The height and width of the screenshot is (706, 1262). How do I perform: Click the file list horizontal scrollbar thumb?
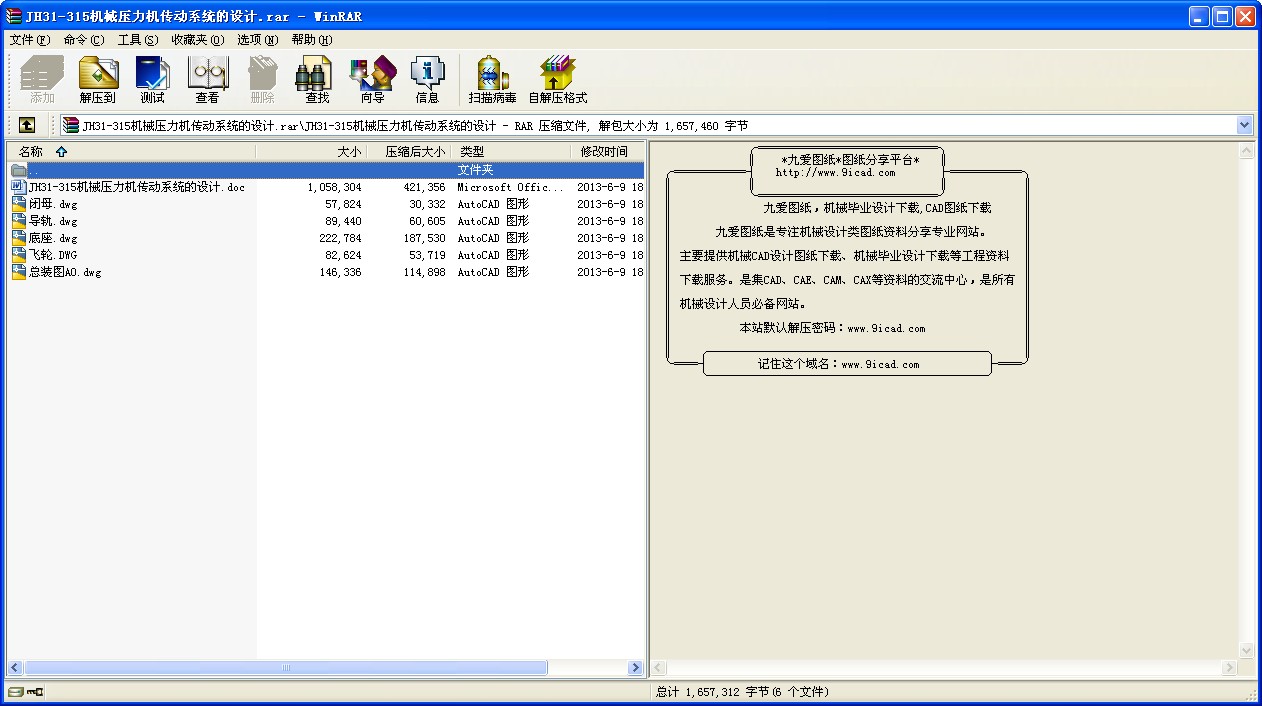[x=286, y=667]
